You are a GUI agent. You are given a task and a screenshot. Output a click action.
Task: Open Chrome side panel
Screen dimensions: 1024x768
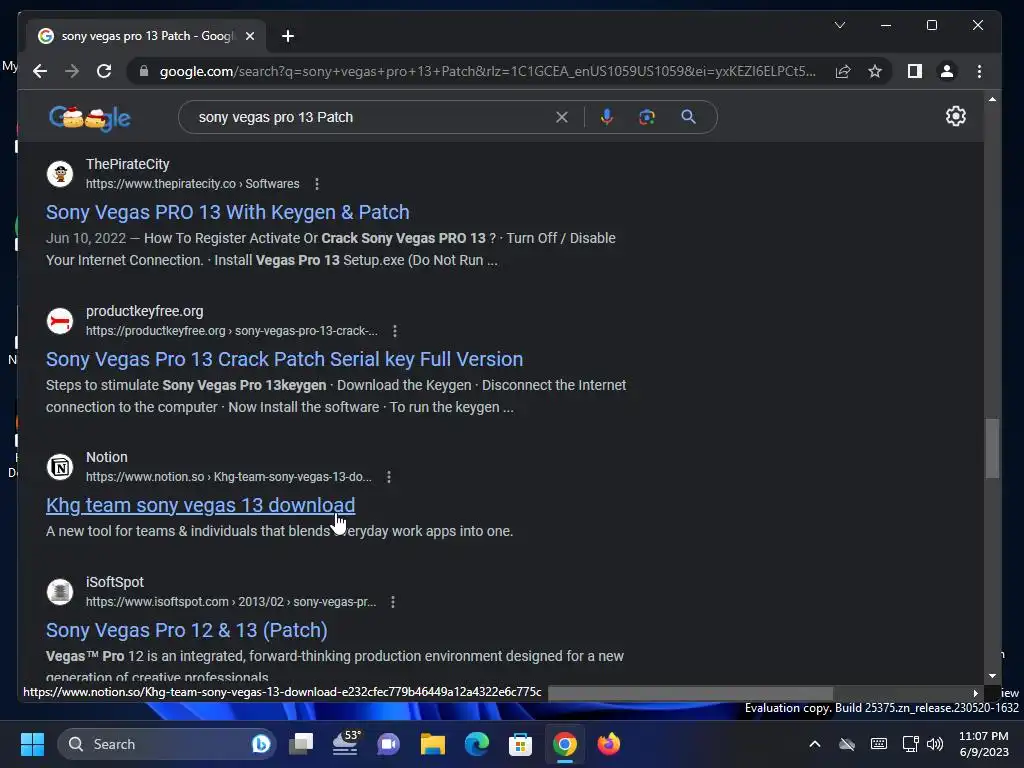pyautogui.click(x=914, y=71)
